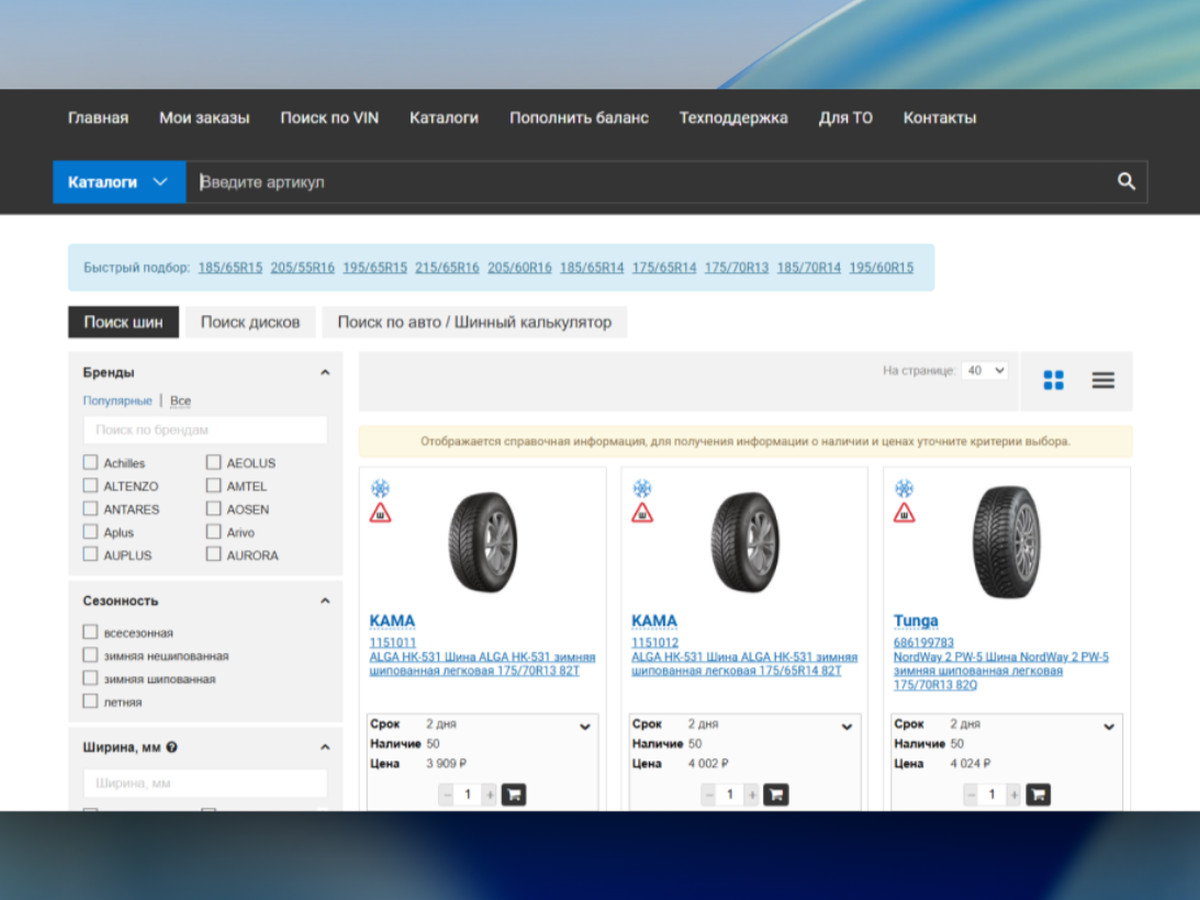Screen dimensions: 1200x900
Task: Collapse the Ширина, мм filter section
Action: point(325,747)
